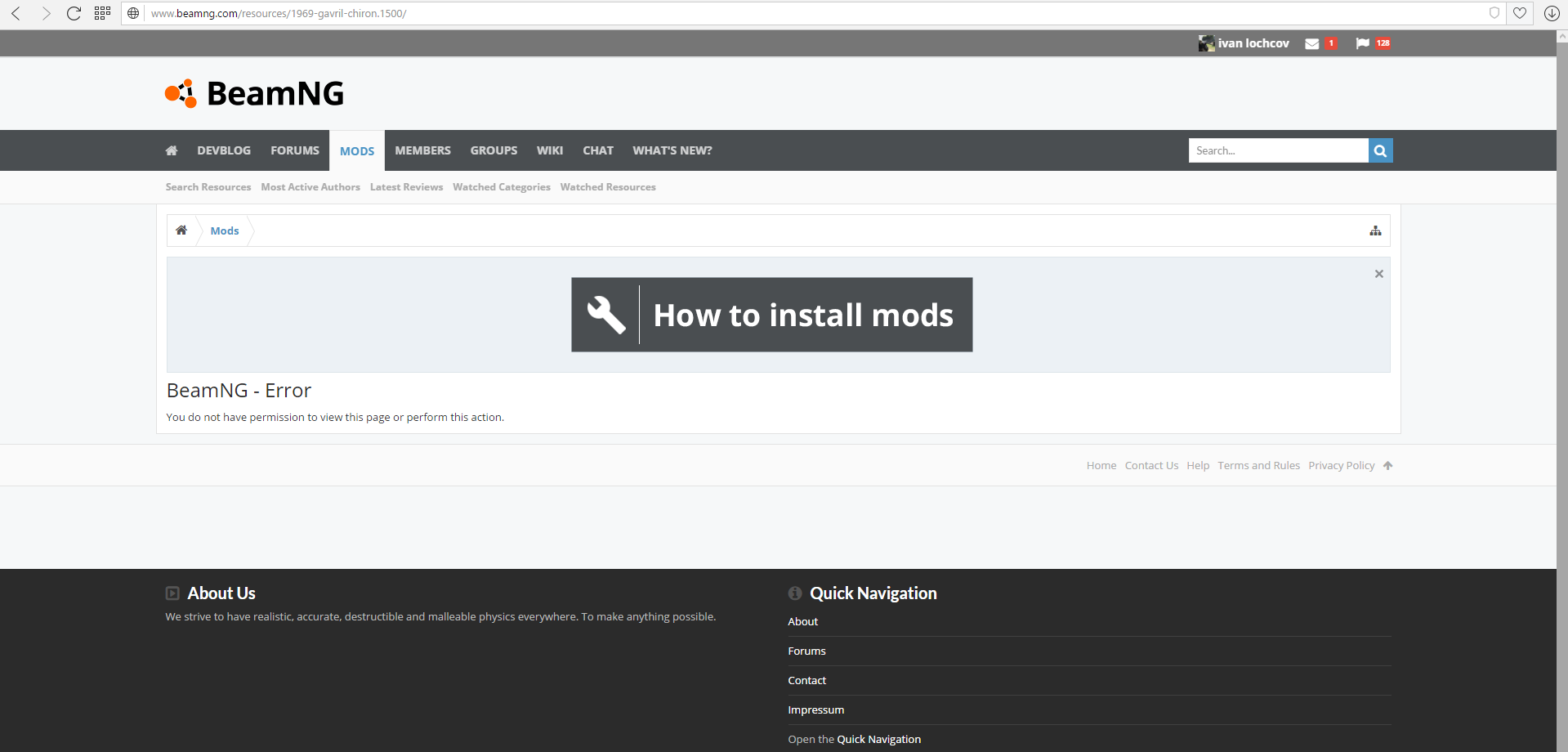Open the speed dial grid icon
The width and height of the screenshot is (1568, 752).
click(102, 13)
